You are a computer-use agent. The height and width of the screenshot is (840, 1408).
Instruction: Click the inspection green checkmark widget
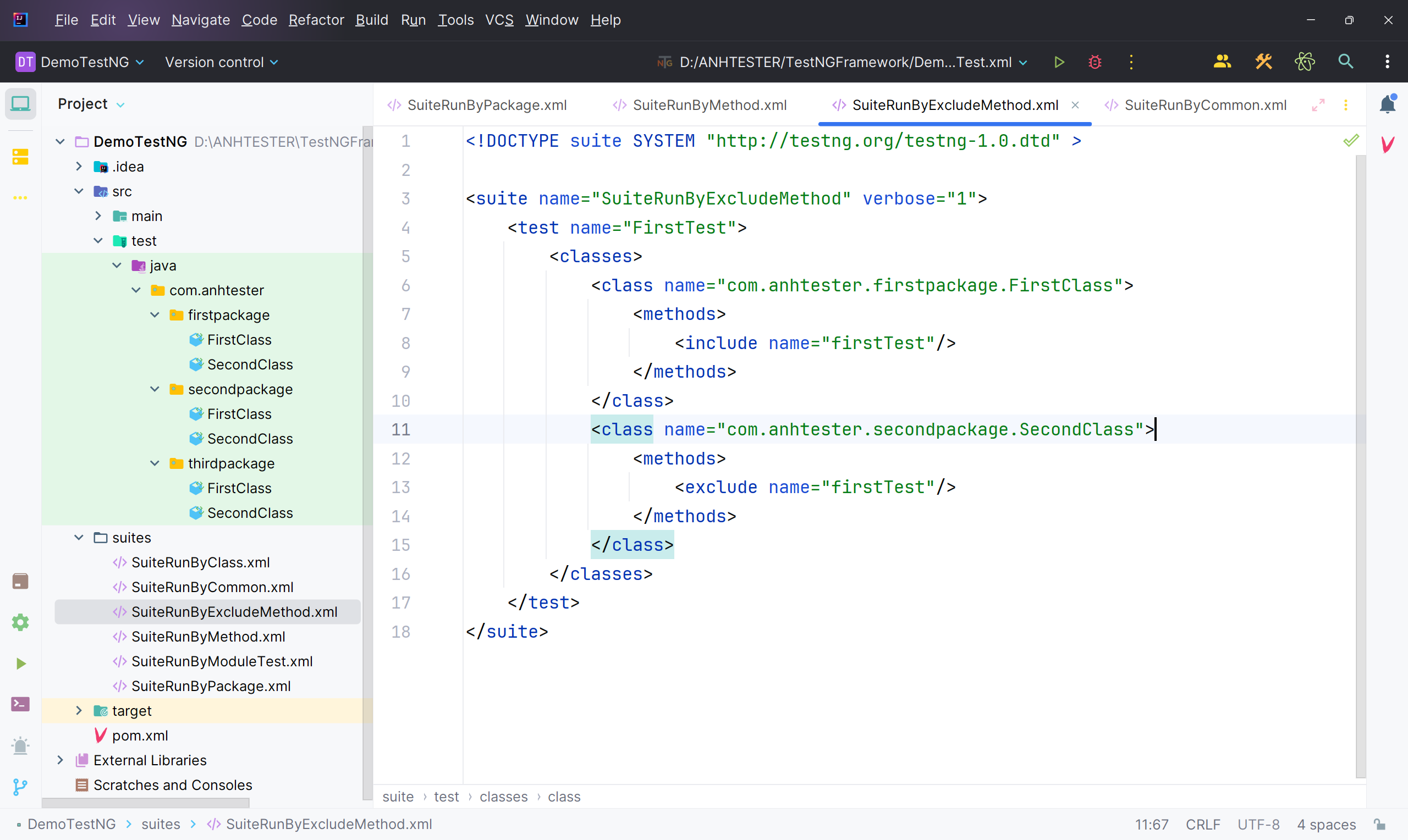point(1351,140)
